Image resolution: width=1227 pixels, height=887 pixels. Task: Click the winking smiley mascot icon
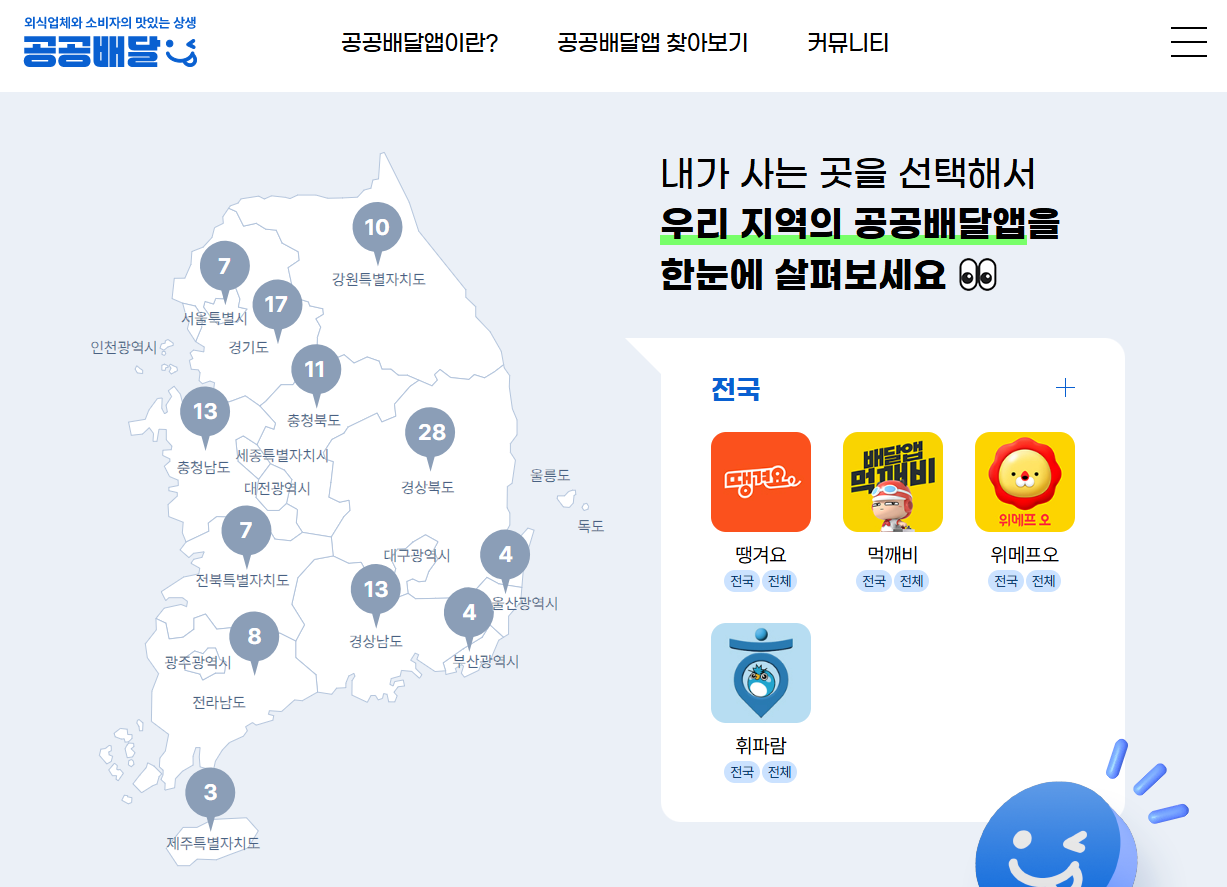[1055, 835]
